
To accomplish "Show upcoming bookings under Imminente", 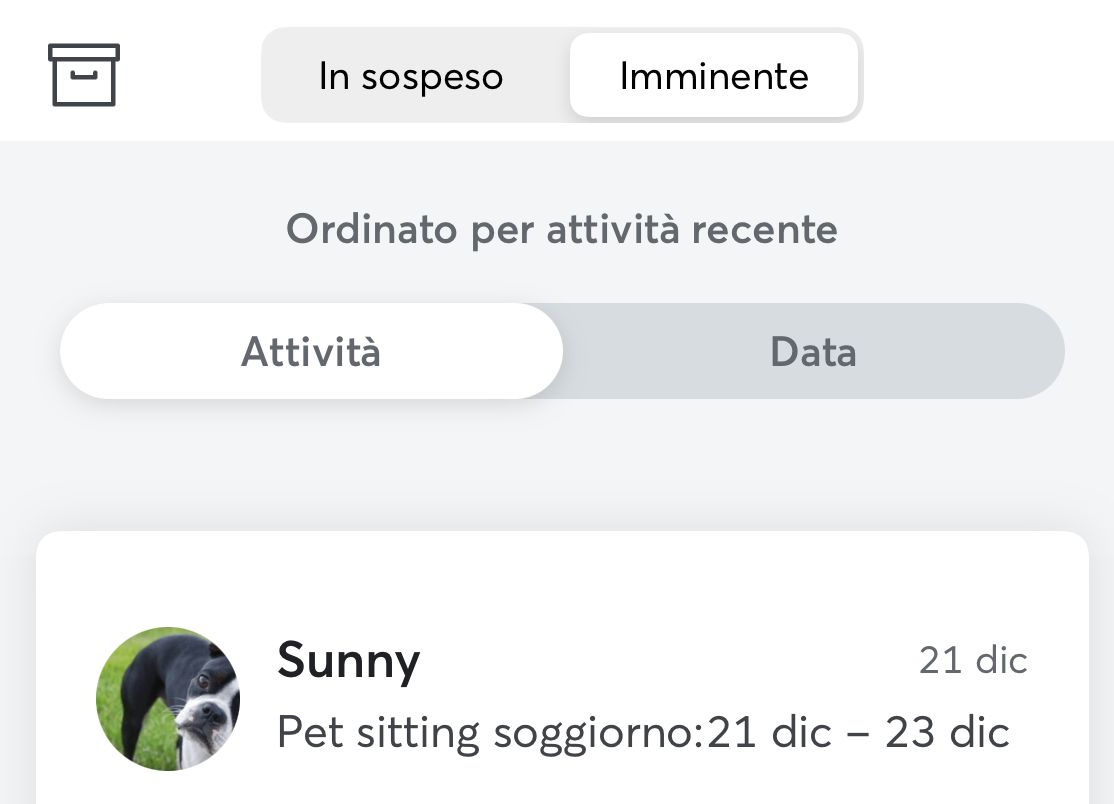I will point(714,76).
